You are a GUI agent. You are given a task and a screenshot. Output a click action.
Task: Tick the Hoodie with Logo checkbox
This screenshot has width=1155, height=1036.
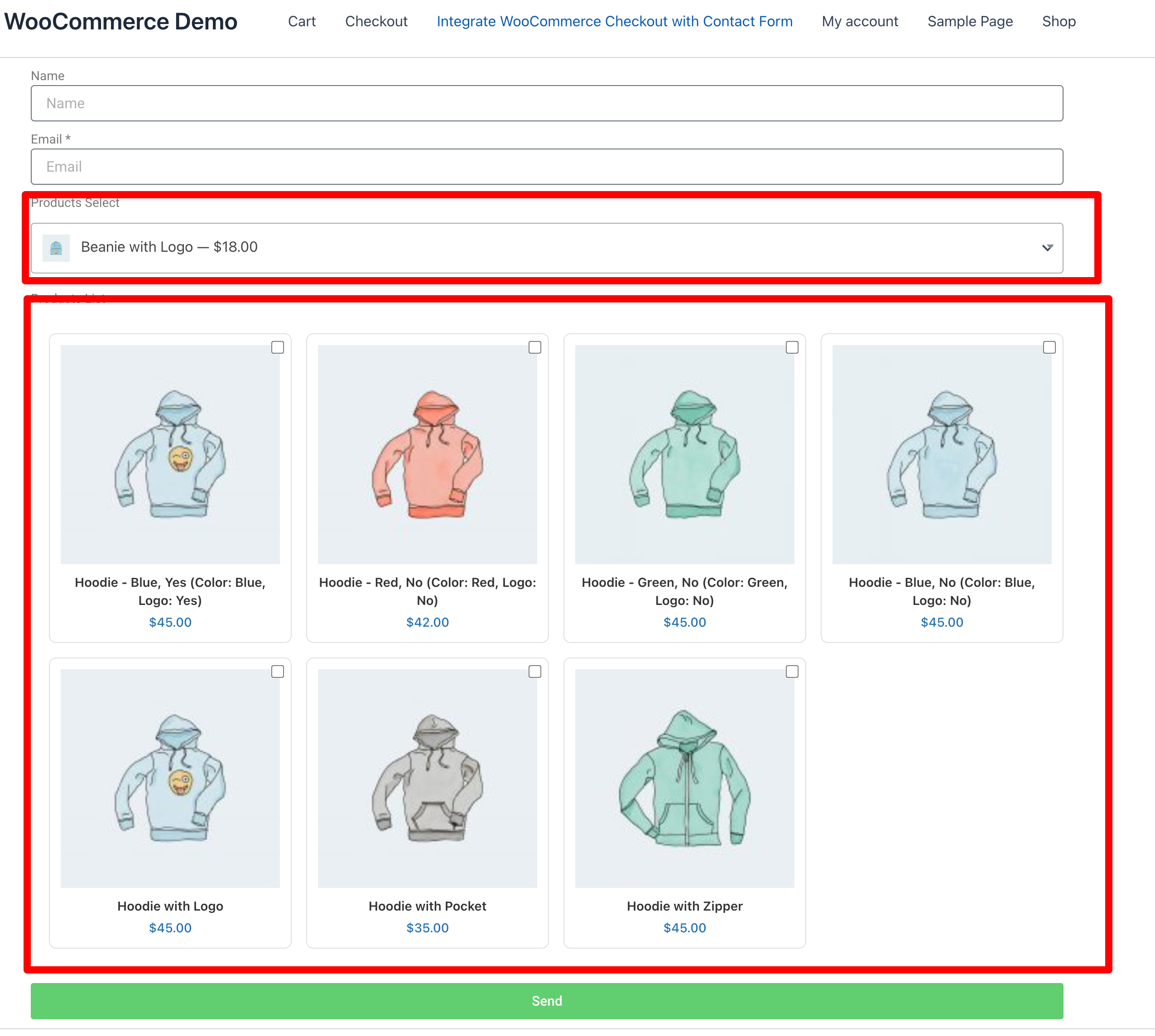(277, 671)
